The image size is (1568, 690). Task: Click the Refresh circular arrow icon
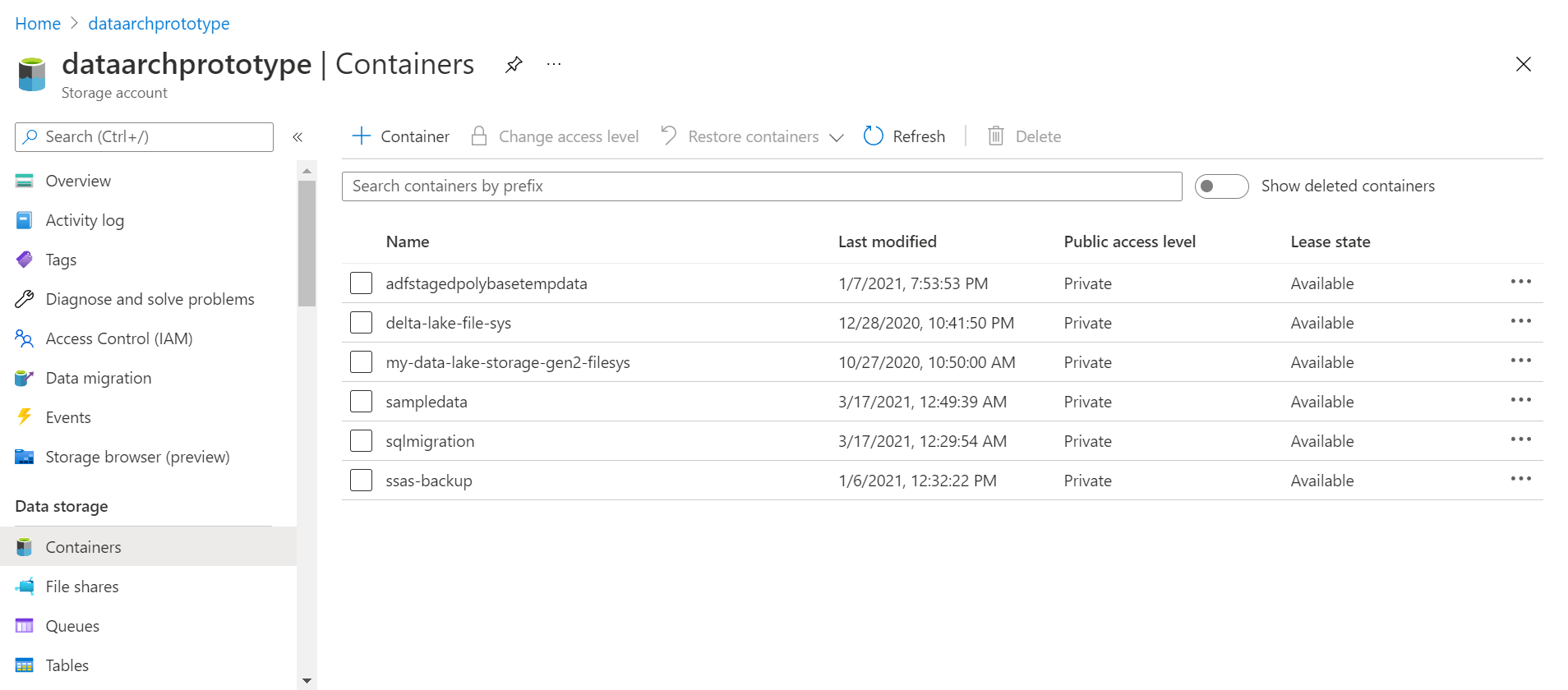click(873, 136)
